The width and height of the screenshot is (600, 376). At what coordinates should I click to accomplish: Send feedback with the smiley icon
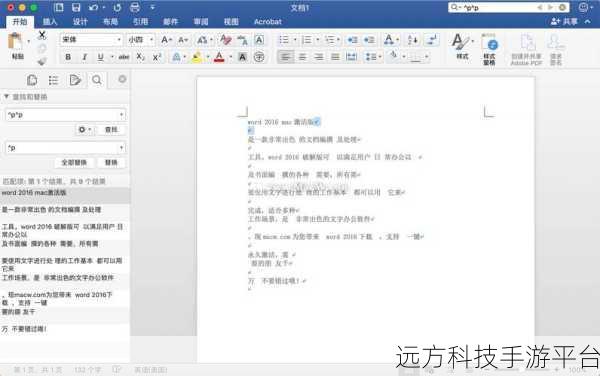tap(584, 7)
